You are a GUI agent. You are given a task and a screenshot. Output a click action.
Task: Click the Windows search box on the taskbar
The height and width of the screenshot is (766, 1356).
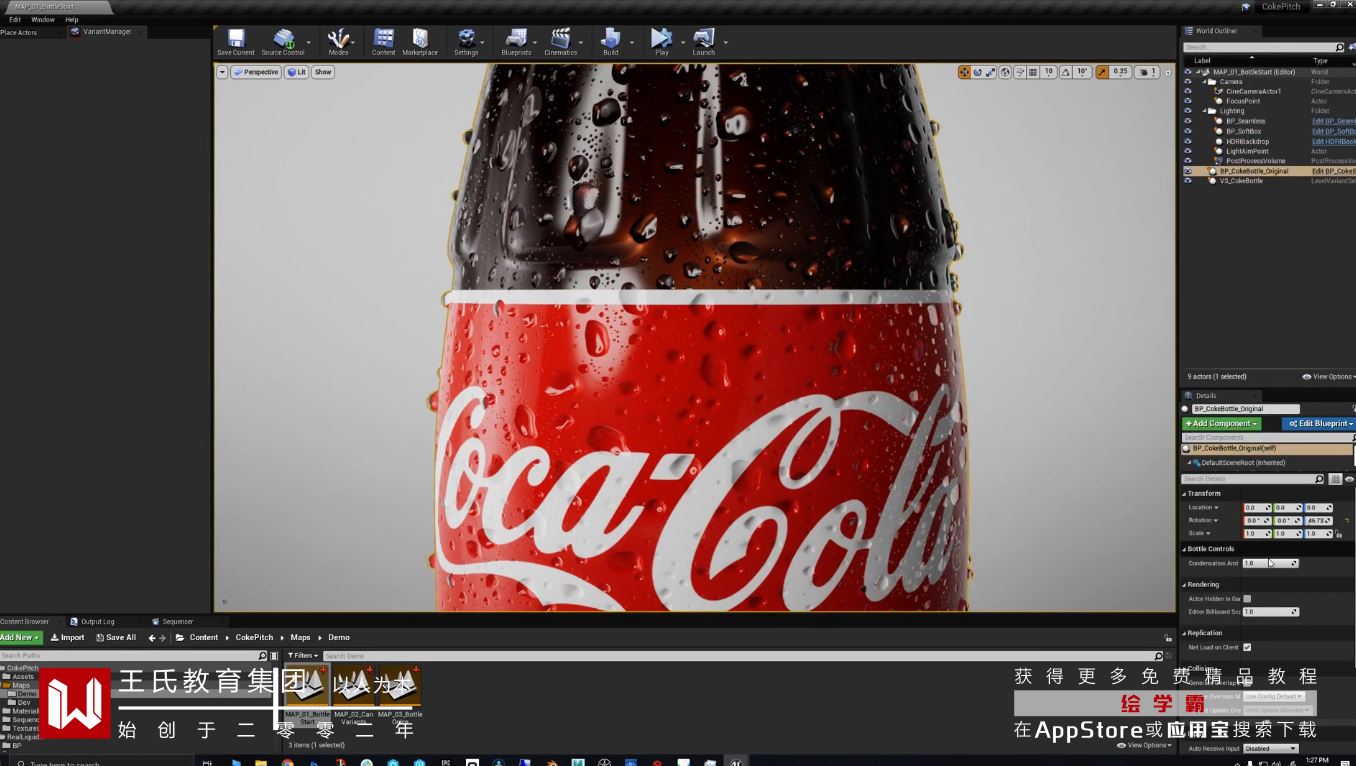(100, 763)
